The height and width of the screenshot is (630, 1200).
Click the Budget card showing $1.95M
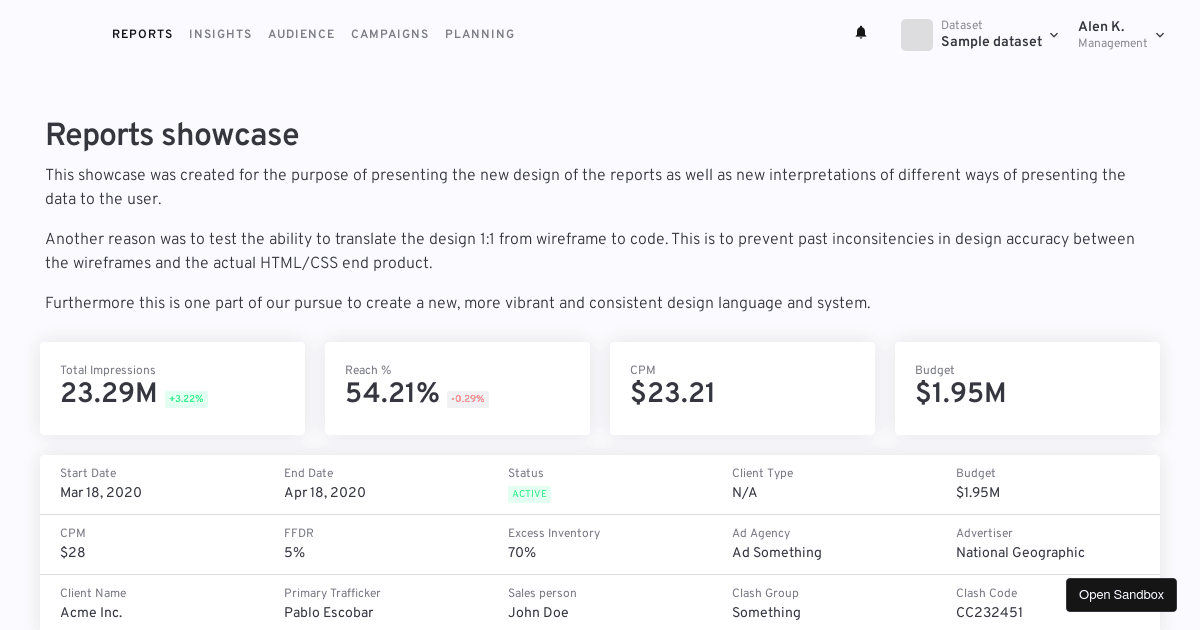tap(1027, 388)
